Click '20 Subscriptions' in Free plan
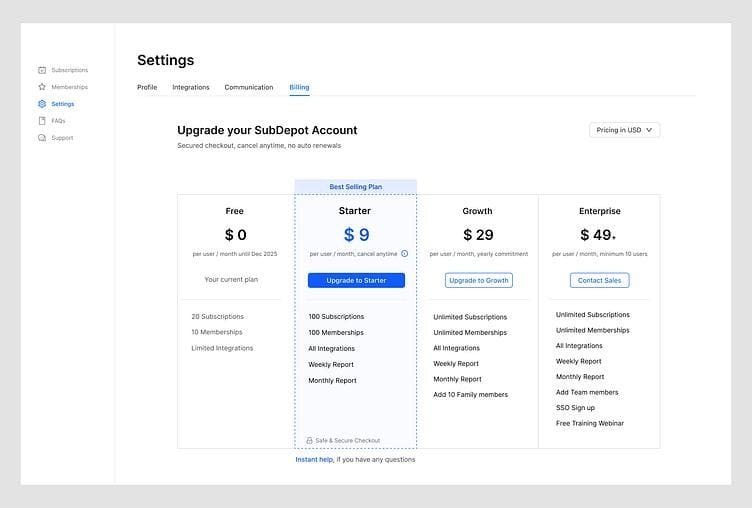 point(218,317)
